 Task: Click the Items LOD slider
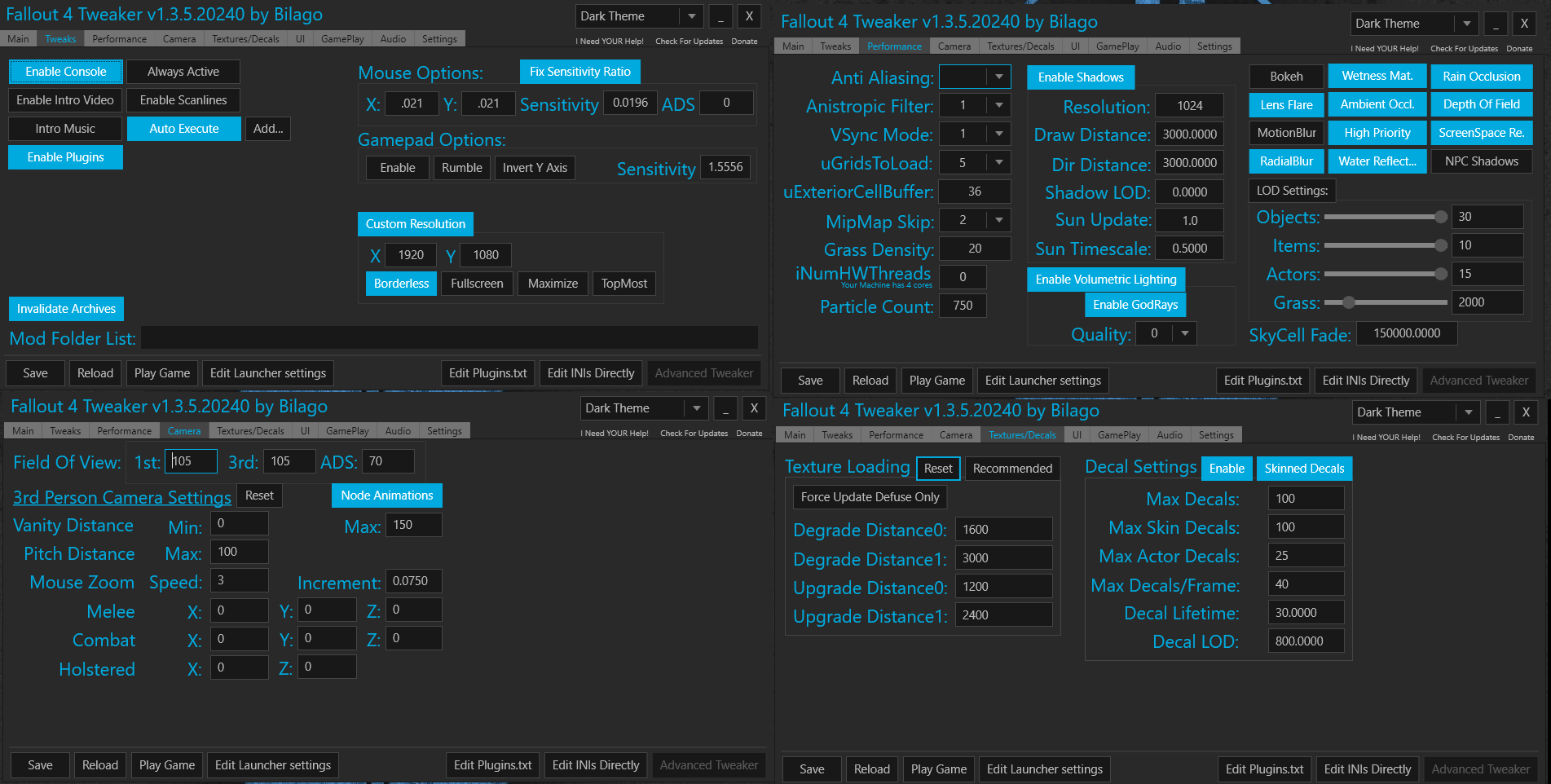coord(1386,245)
